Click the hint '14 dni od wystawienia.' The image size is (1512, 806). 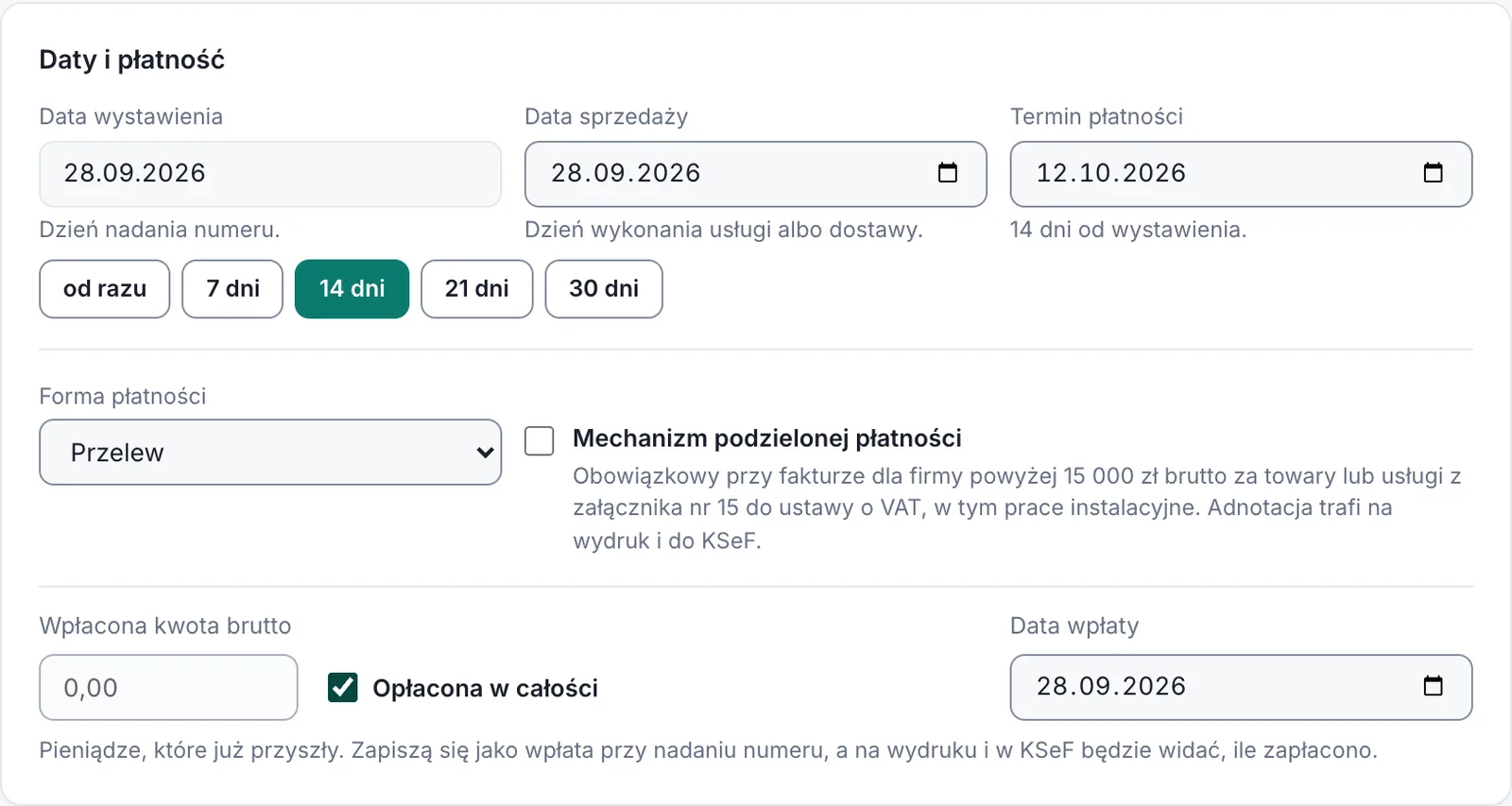click(x=1128, y=230)
